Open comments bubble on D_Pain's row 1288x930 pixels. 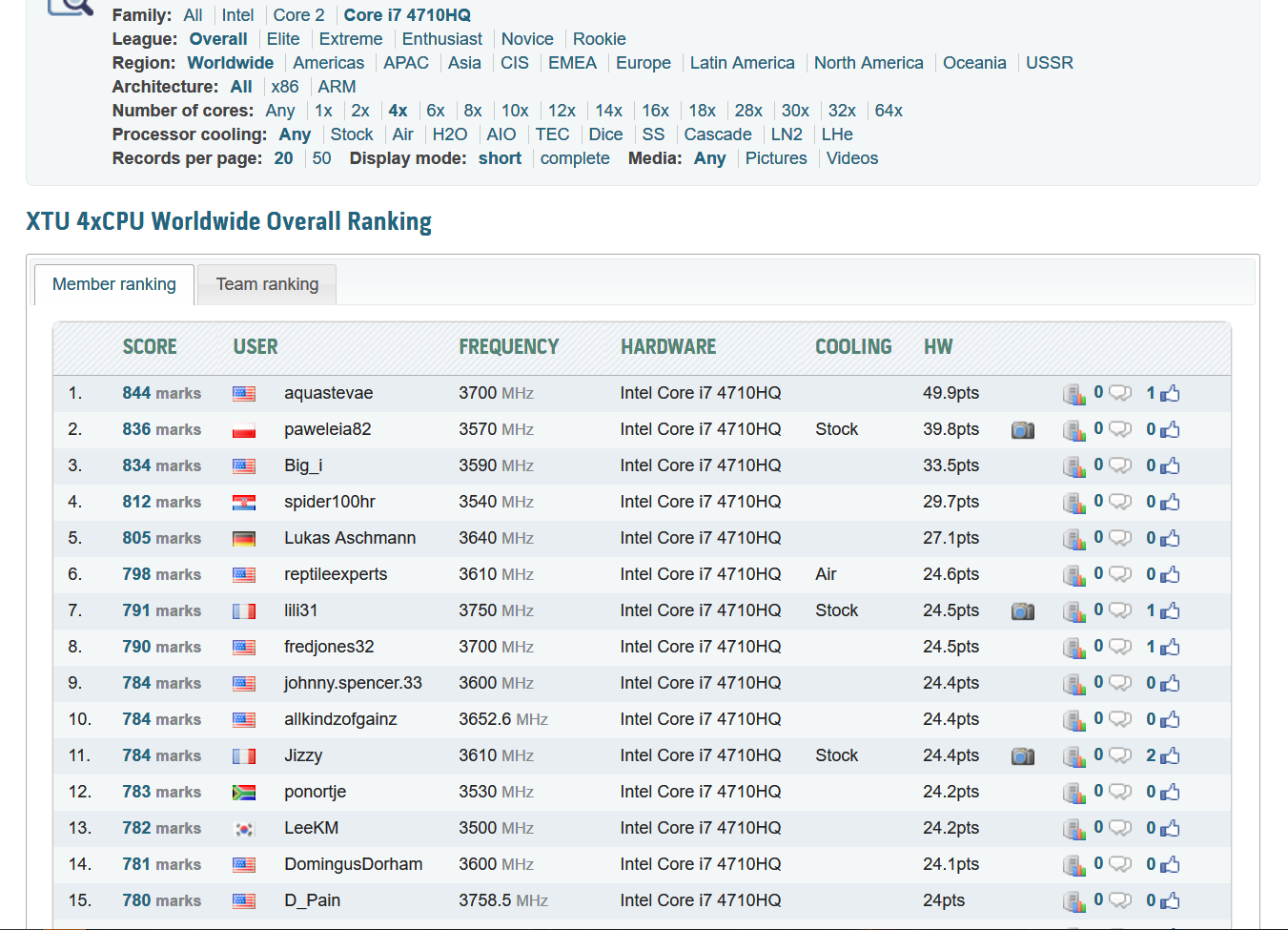[1120, 901]
